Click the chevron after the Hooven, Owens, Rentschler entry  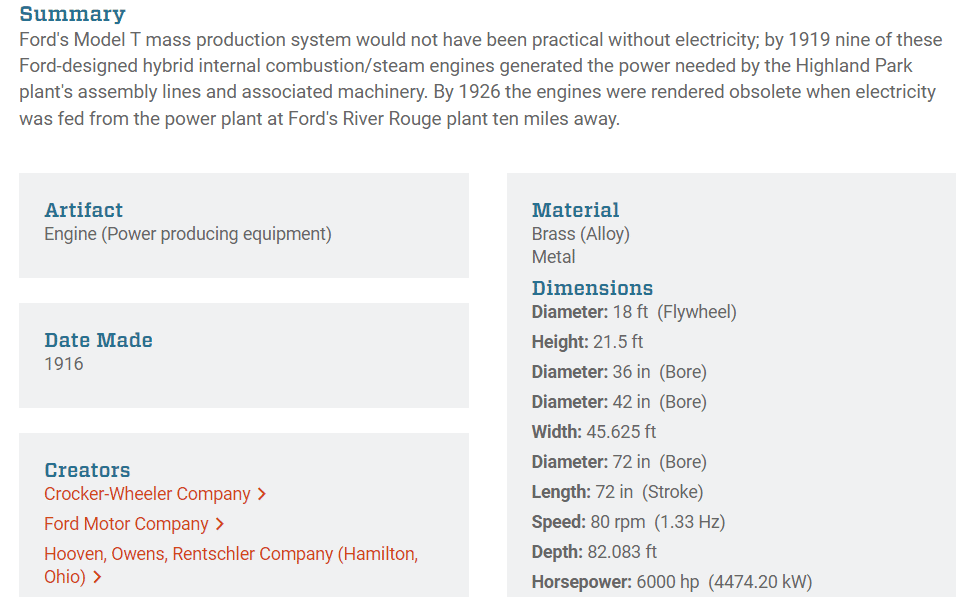(x=99, y=577)
